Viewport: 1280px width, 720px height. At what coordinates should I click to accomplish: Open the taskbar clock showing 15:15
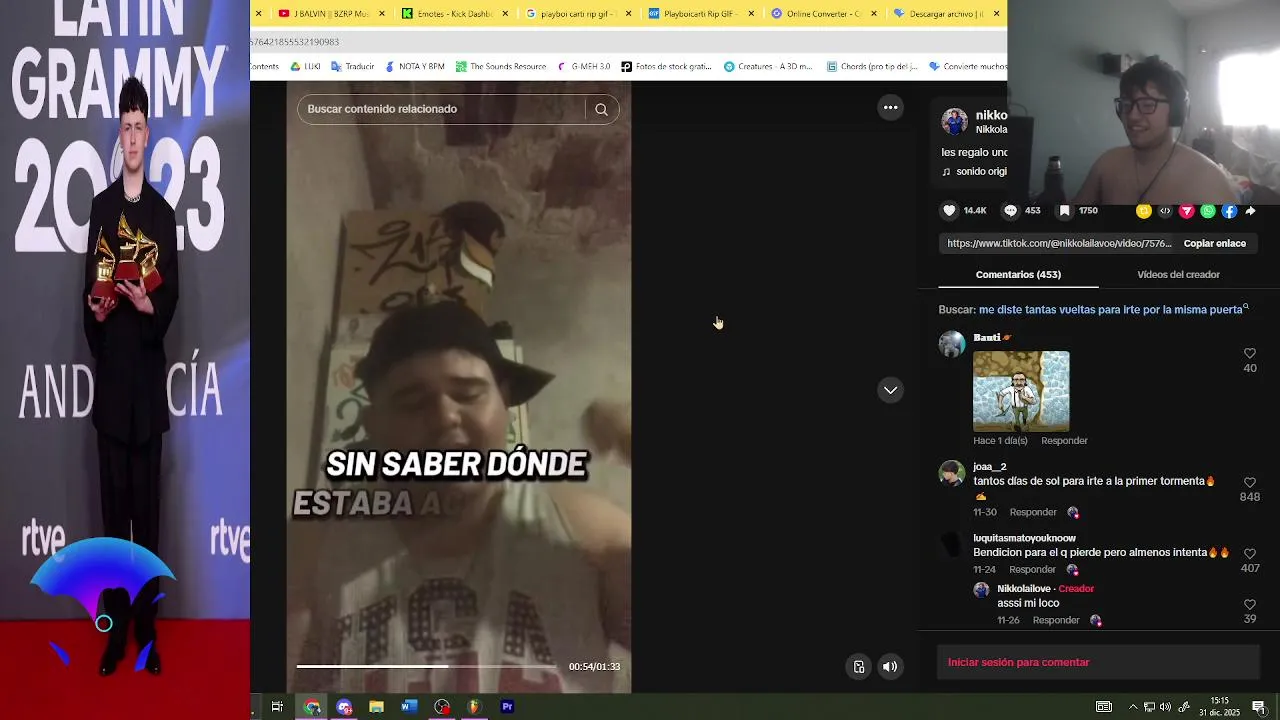point(1219,707)
